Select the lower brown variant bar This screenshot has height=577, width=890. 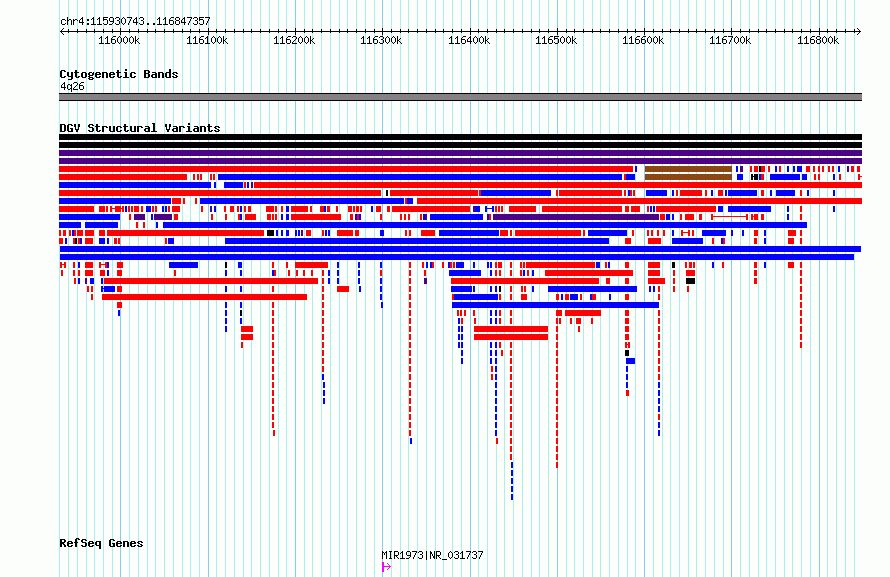[x=688, y=177]
